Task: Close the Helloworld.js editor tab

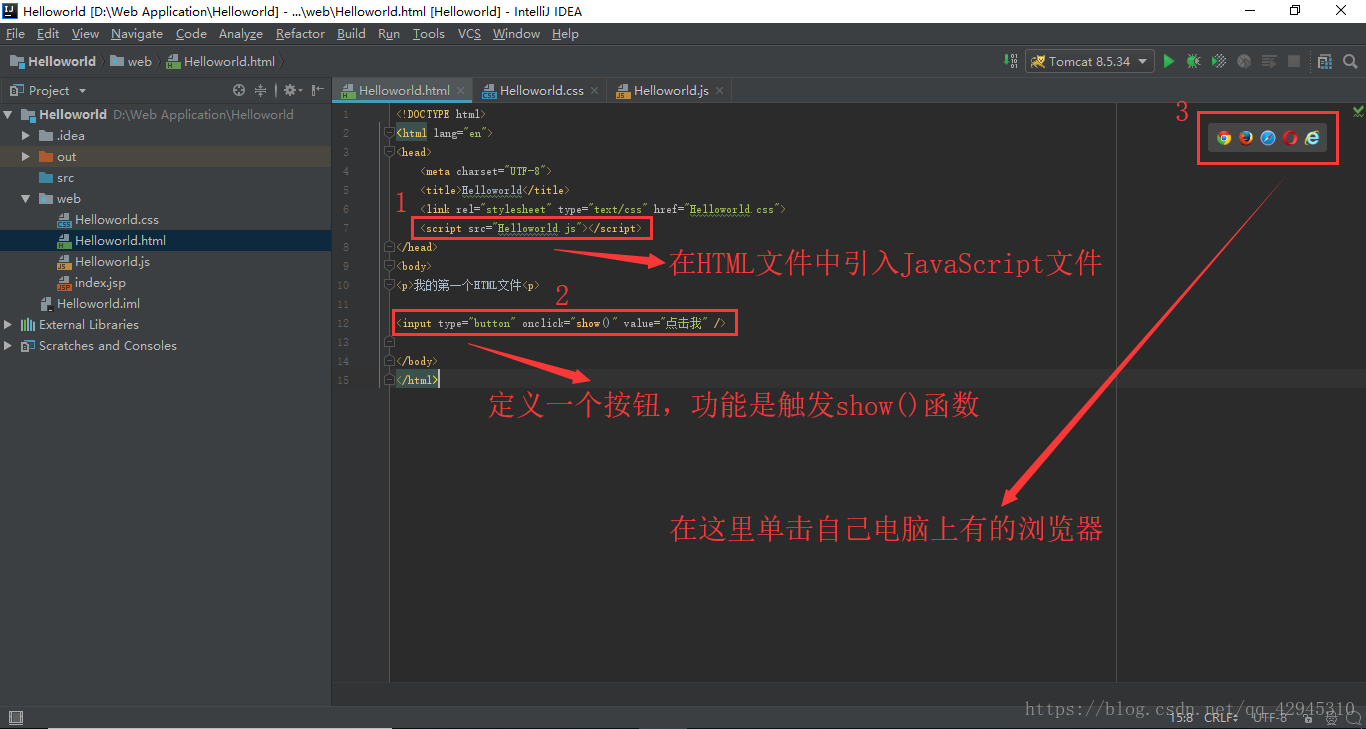Action: 719,90
